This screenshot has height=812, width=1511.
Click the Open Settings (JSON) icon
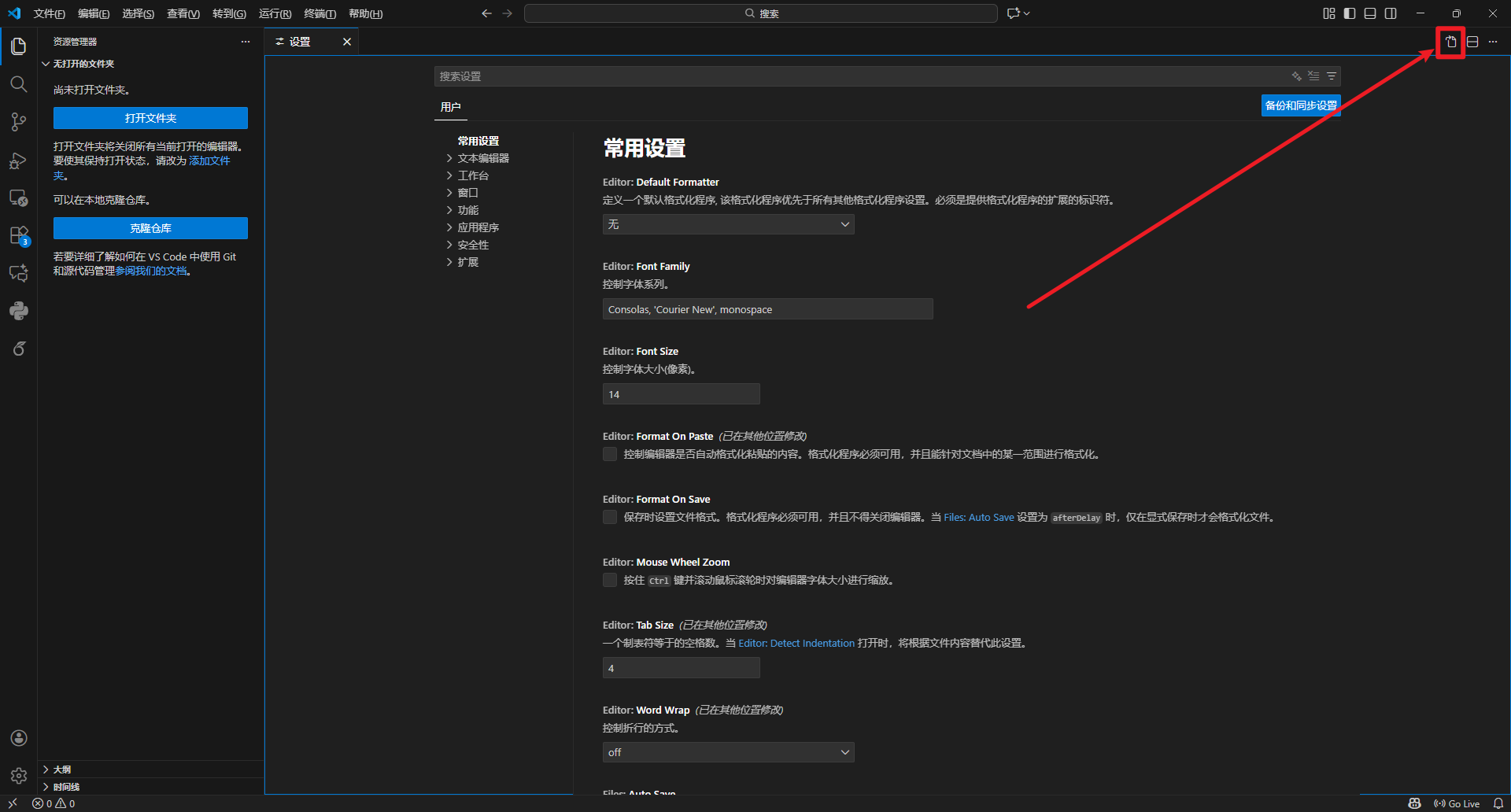pyautogui.click(x=1451, y=42)
